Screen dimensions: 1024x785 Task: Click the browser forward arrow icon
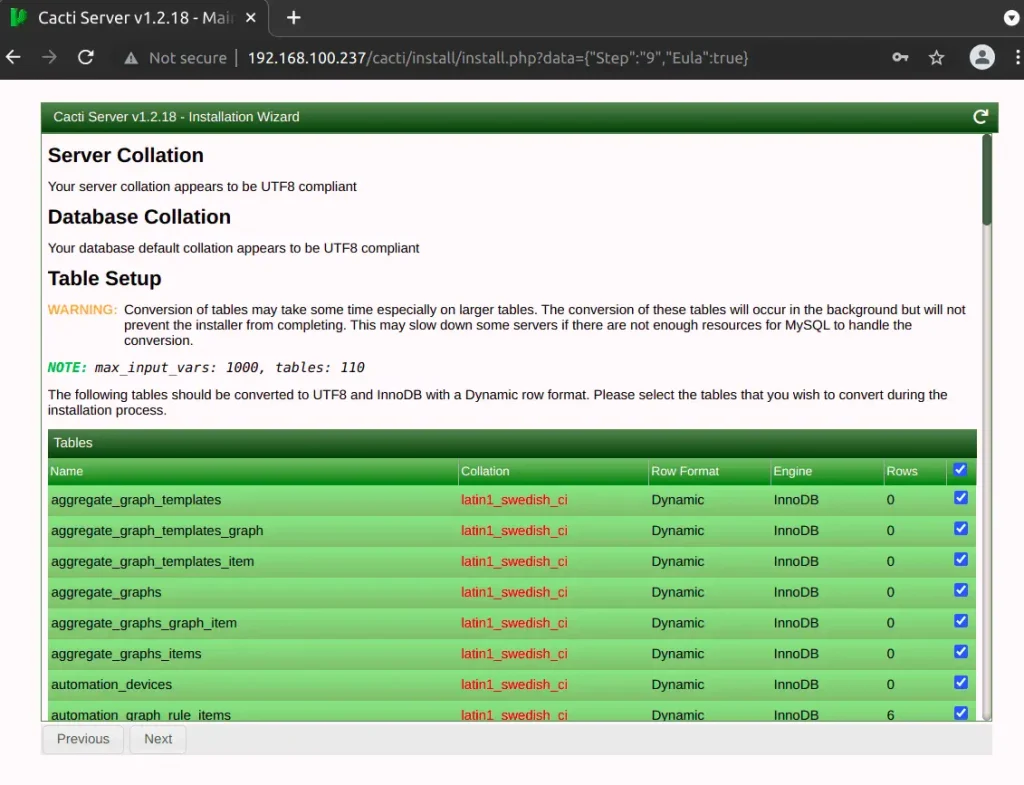pos(49,57)
